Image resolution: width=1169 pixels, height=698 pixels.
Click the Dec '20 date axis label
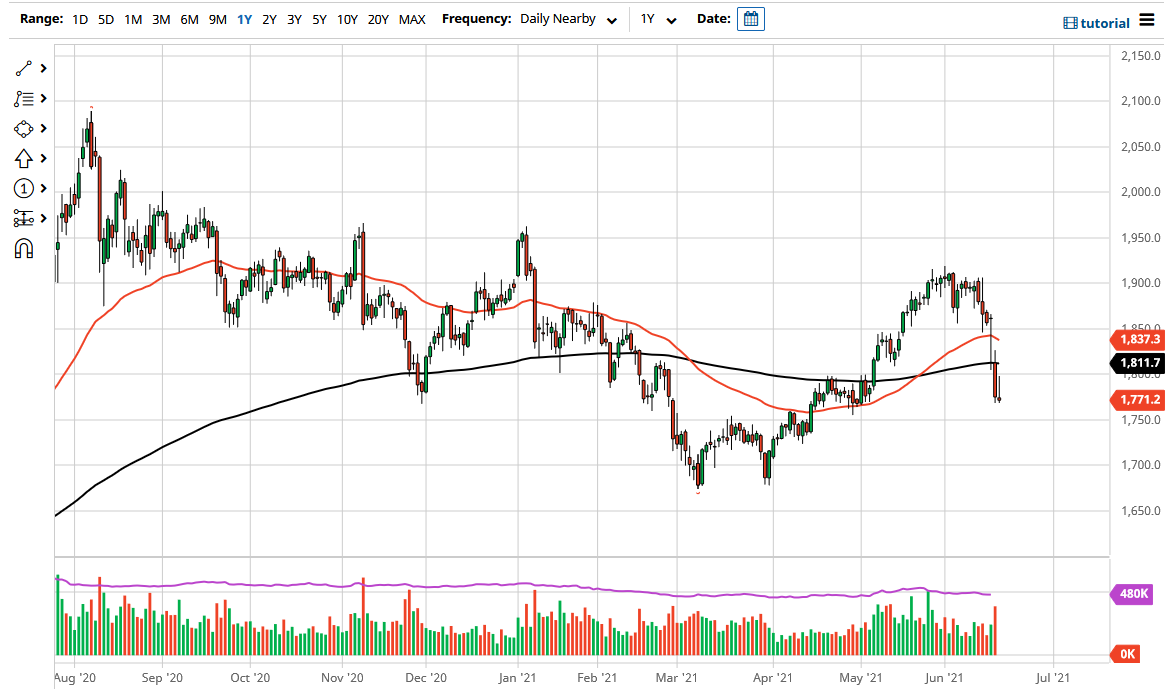(426, 678)
